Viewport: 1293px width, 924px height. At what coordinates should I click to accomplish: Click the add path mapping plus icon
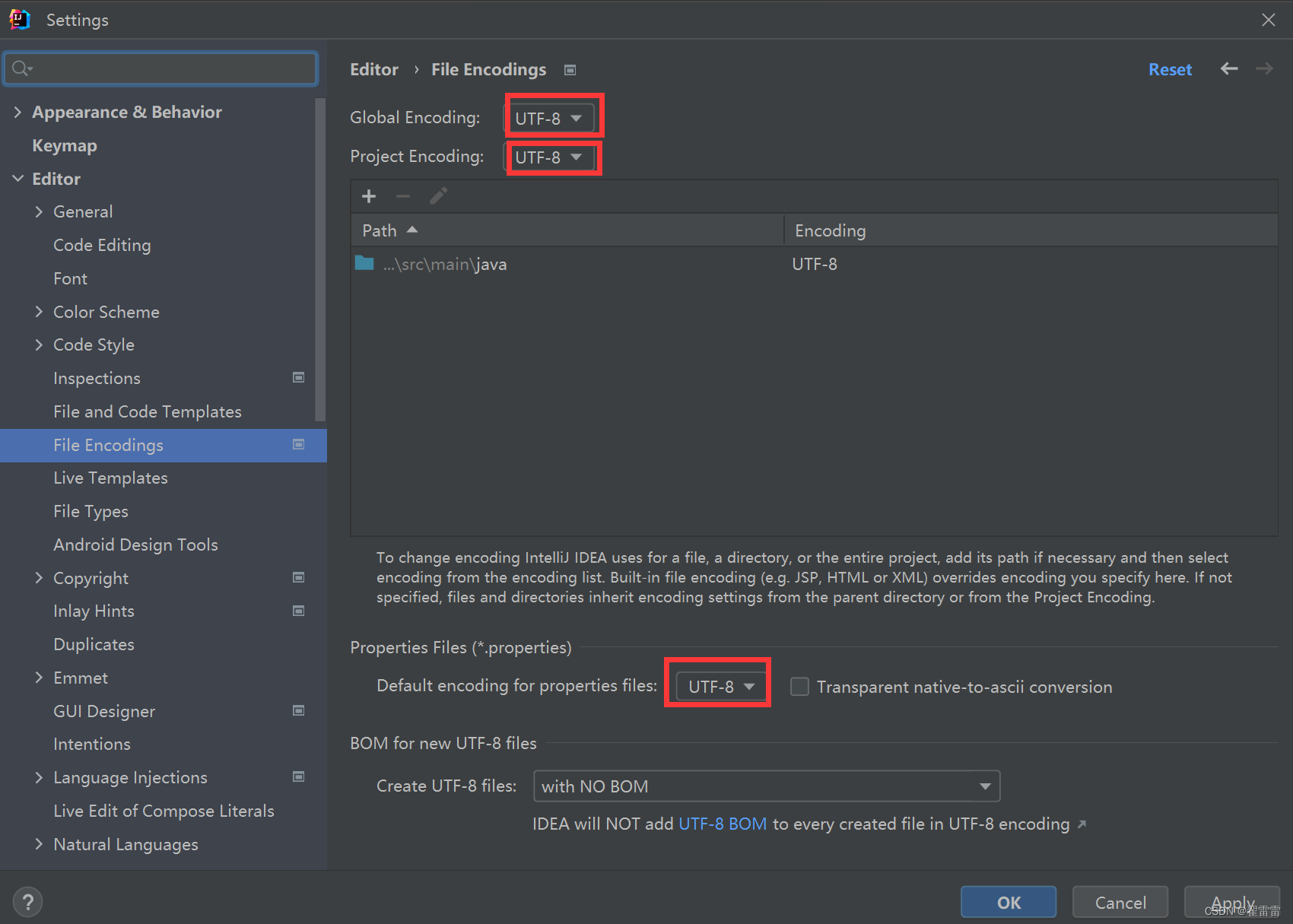(x=368, y=196)
